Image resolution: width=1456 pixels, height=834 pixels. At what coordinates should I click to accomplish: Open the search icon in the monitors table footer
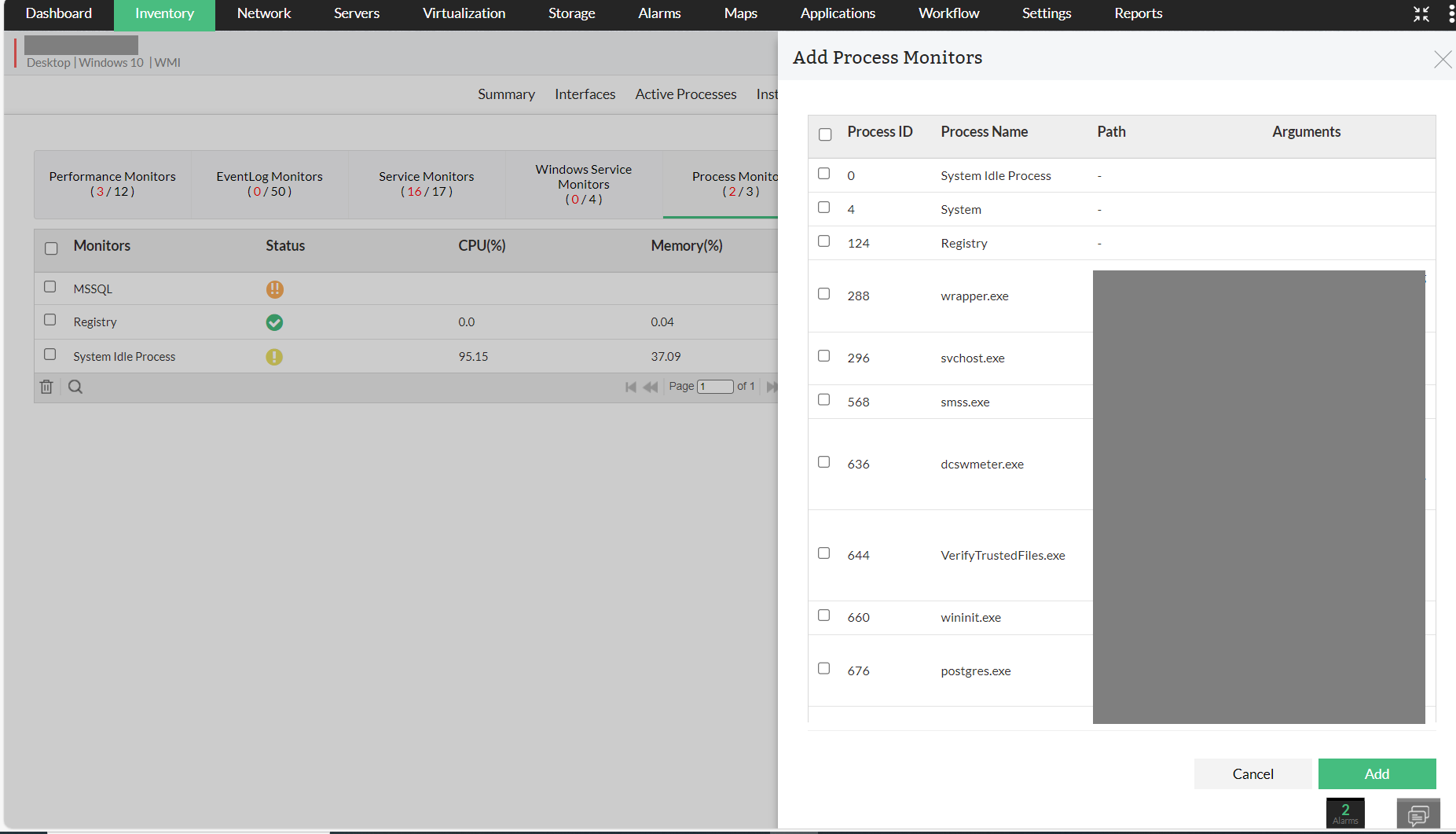[x=75, y=386]
